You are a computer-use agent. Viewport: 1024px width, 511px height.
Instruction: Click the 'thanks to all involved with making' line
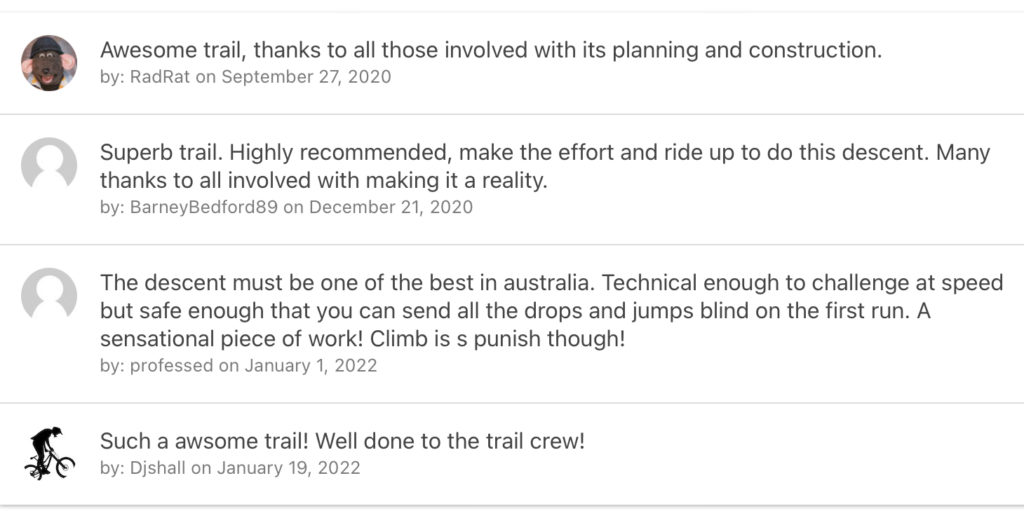[x=323, y=180]
